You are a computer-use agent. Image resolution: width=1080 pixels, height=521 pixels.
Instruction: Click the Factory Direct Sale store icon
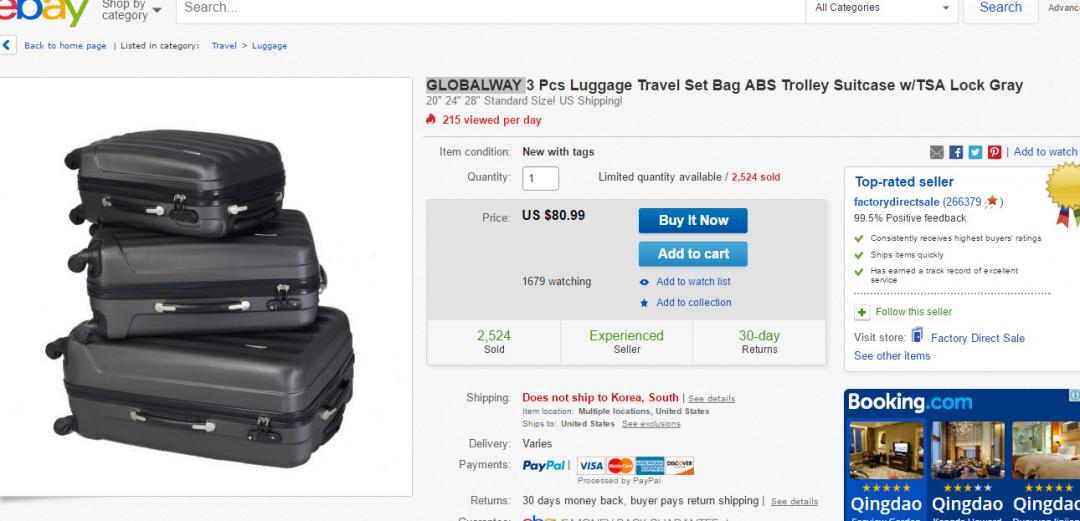tap(917, 336)
